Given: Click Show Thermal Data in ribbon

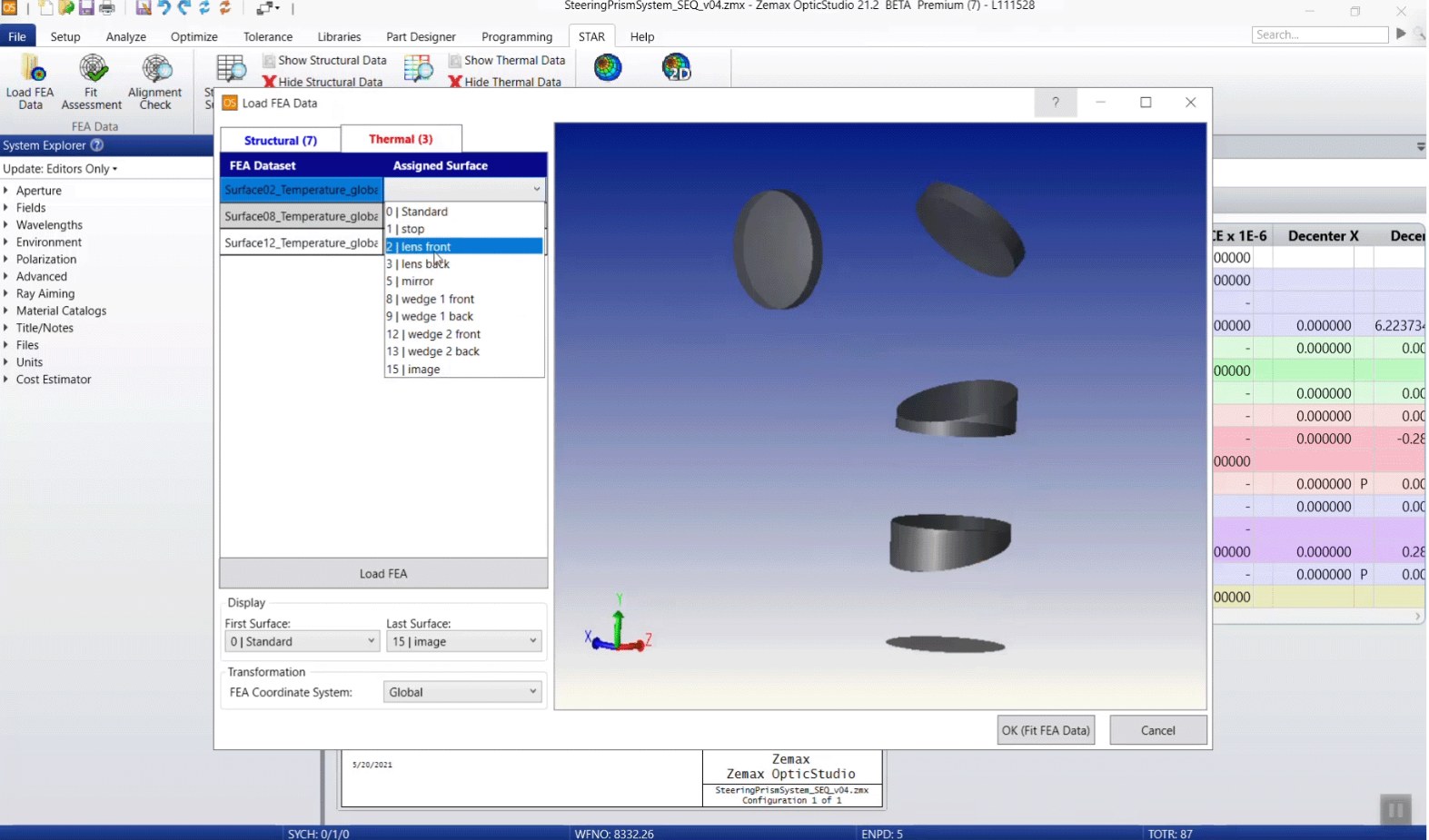Looking at the screenshot, I should click(x=507, y=60).
